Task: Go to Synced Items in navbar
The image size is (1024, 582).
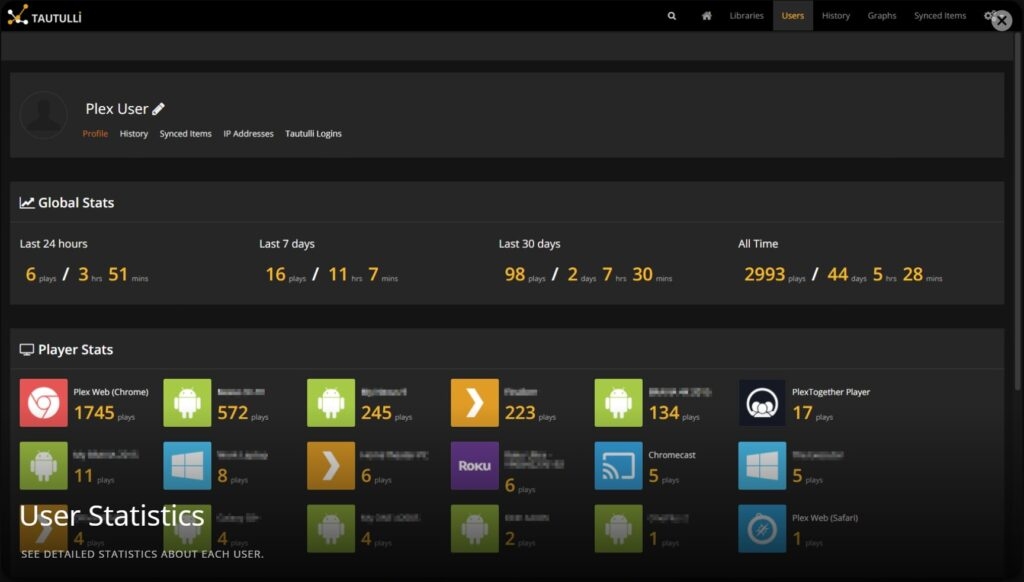Action: pos(940,16)
